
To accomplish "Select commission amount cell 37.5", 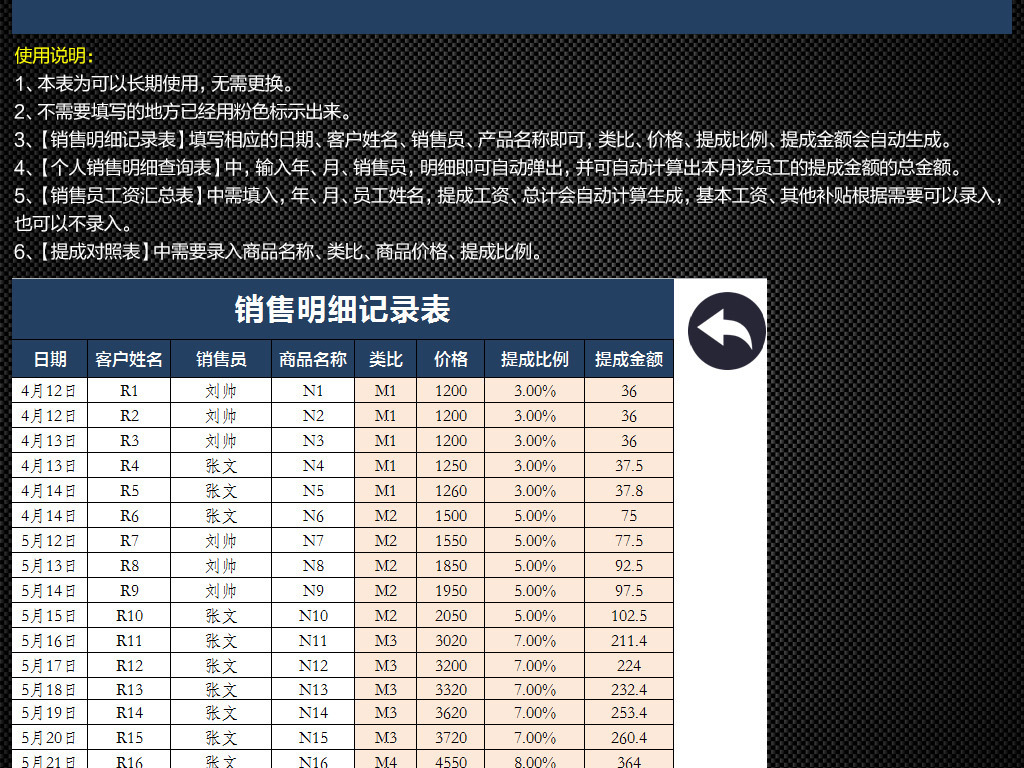I will tap(629, 466).
